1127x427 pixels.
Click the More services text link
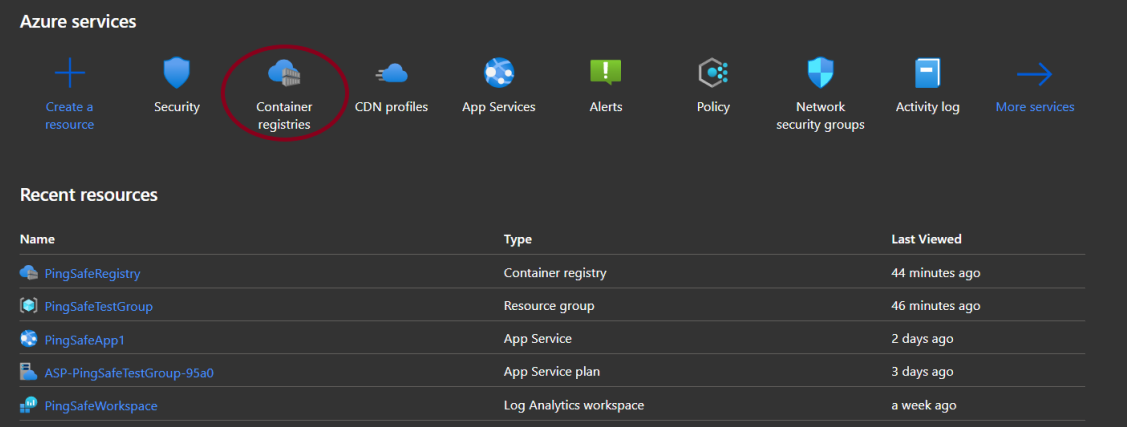pyautogui.click(x=1034, y=107)
